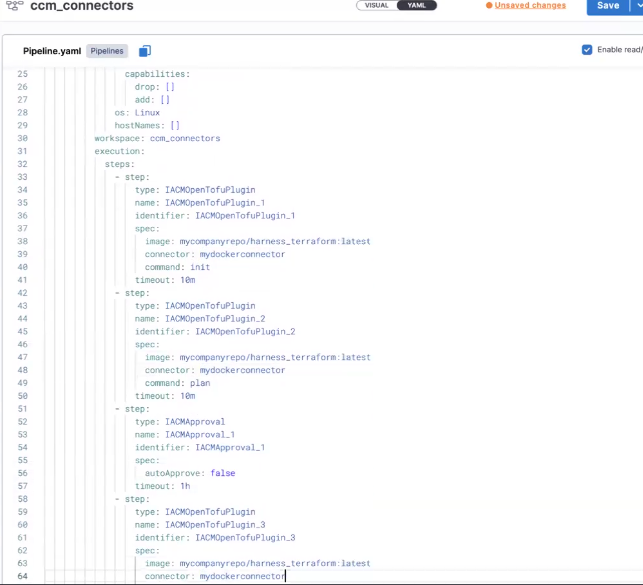Click the Pipelines tag label

107,50
